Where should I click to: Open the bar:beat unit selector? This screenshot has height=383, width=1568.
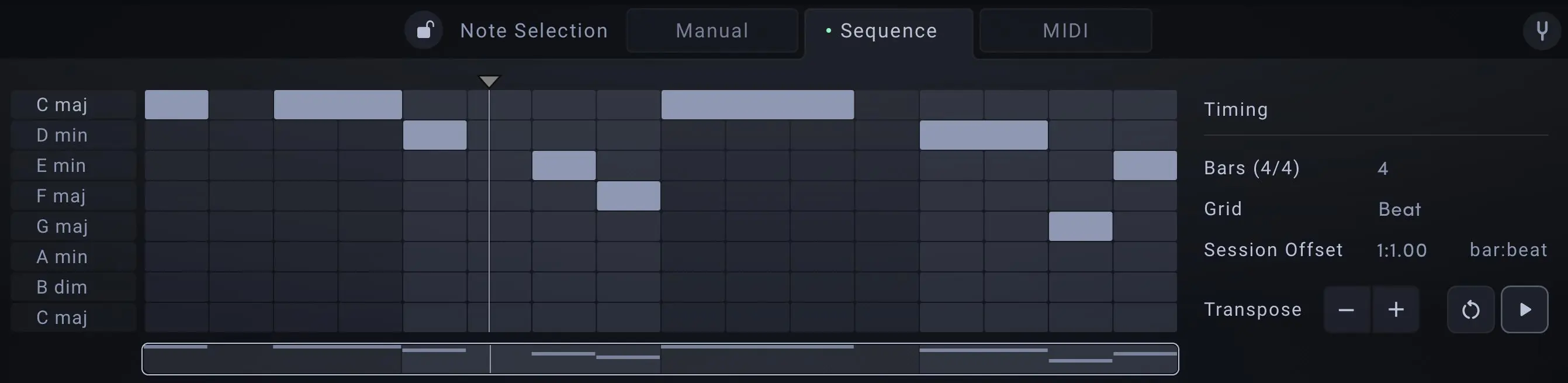pos(1508,250)
